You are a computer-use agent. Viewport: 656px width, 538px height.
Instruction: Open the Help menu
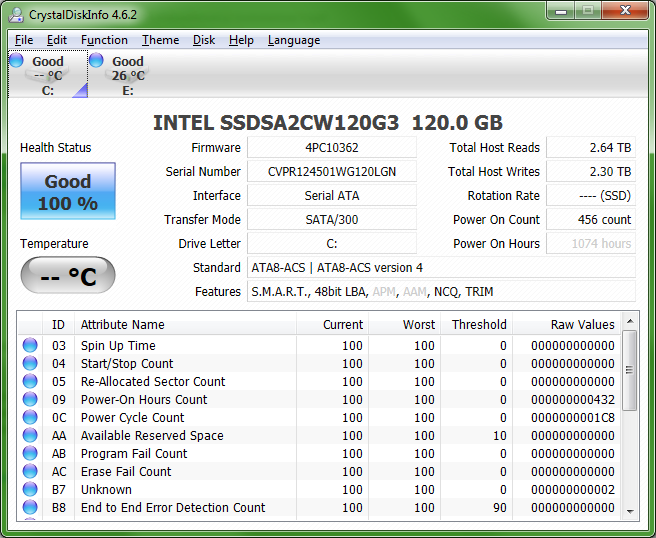coord(241,40)
